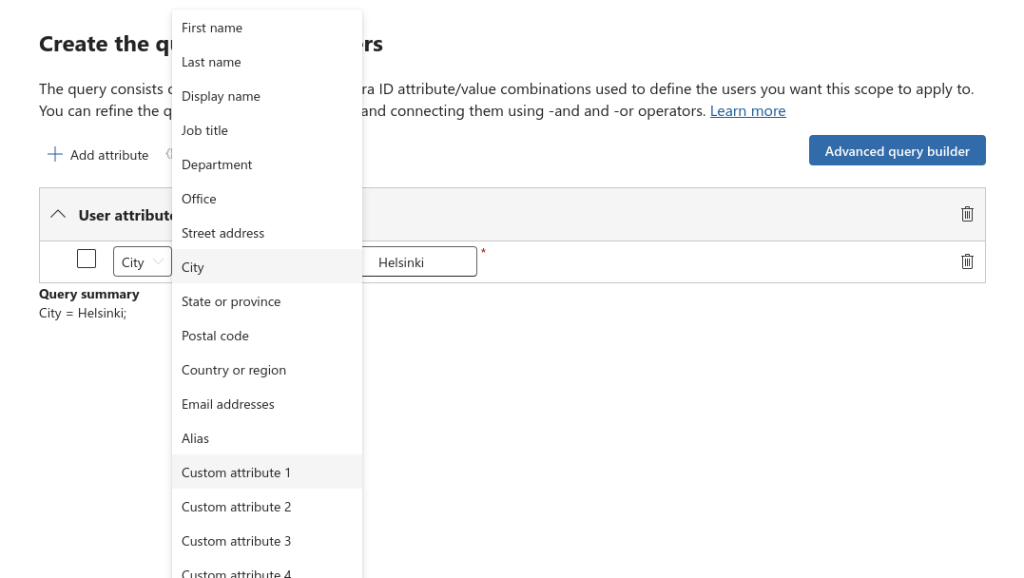Choose Last name from the attribute list
The width and height of the screenshot is (1024, 578).
pos(267,62)
